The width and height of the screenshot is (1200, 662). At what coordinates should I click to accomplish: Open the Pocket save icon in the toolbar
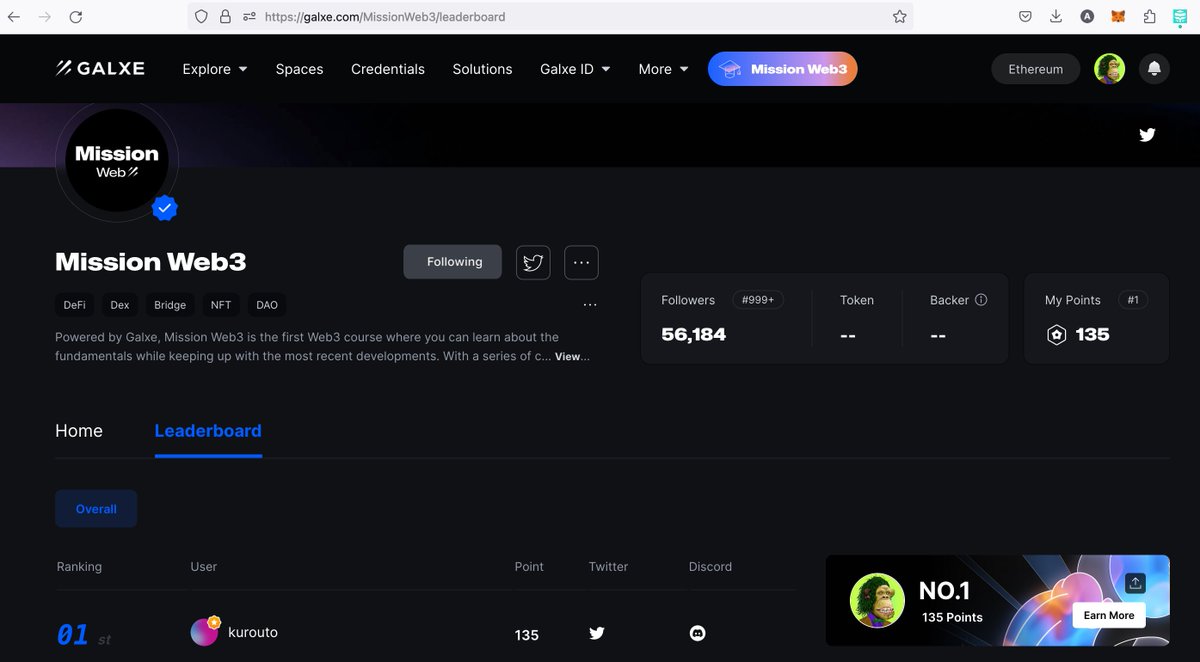tap(1025, 17)
